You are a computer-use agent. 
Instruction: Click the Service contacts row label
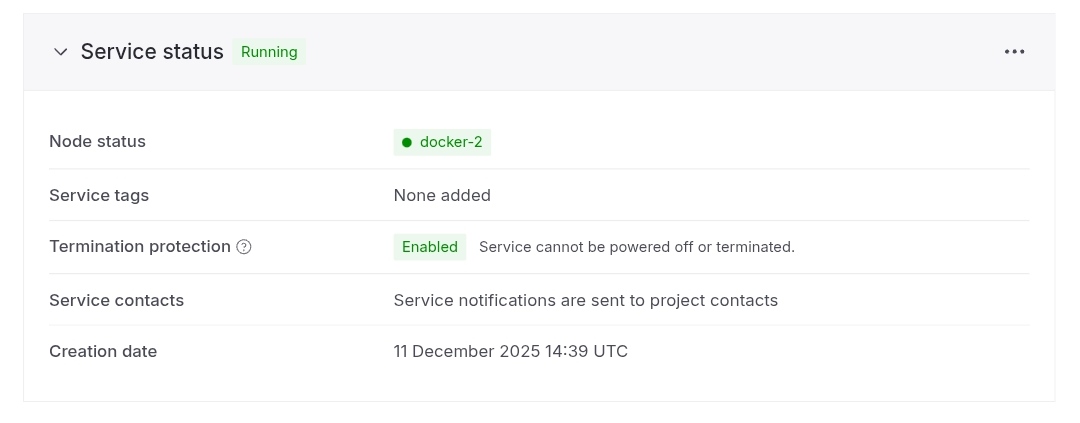pos(116,300)
